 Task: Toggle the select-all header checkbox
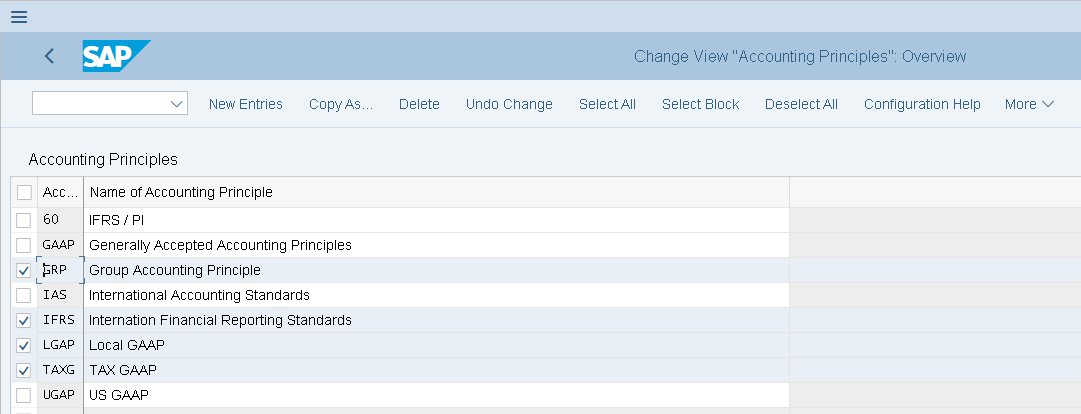pos(24,192)
